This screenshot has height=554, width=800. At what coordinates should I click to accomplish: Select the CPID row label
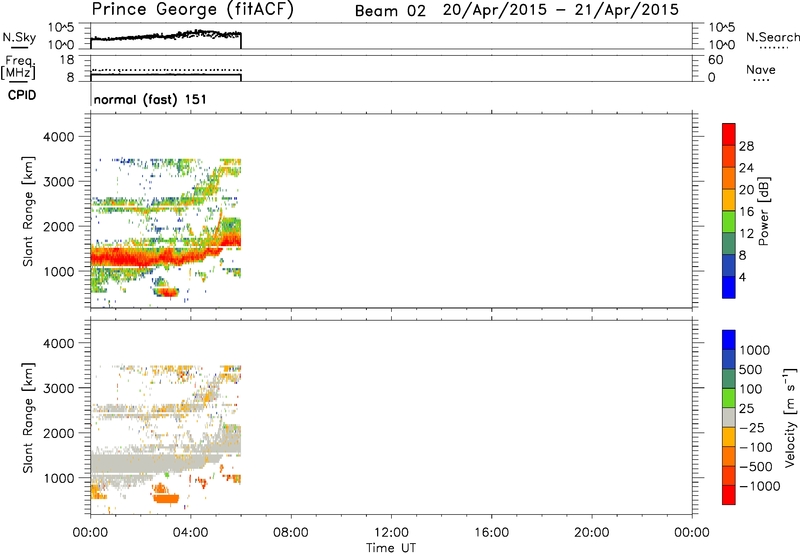coord(22,95)
